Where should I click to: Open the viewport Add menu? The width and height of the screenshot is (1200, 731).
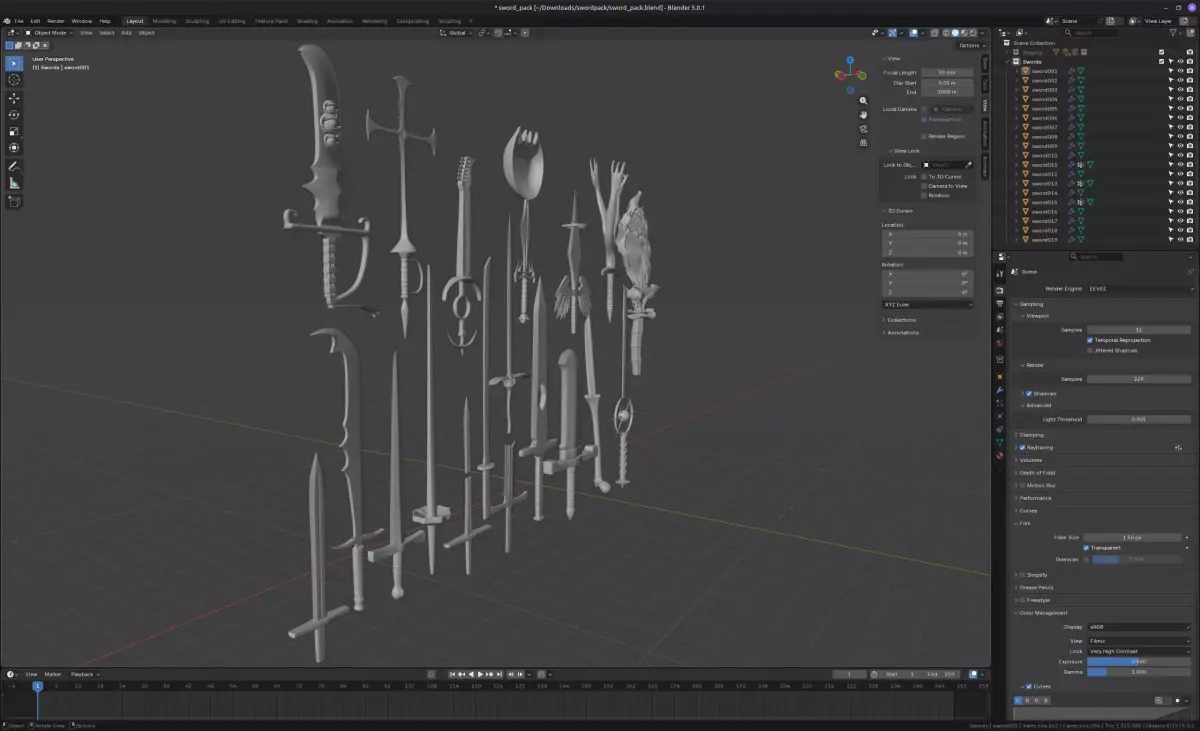pyautogui.click(x=126, y=32)
